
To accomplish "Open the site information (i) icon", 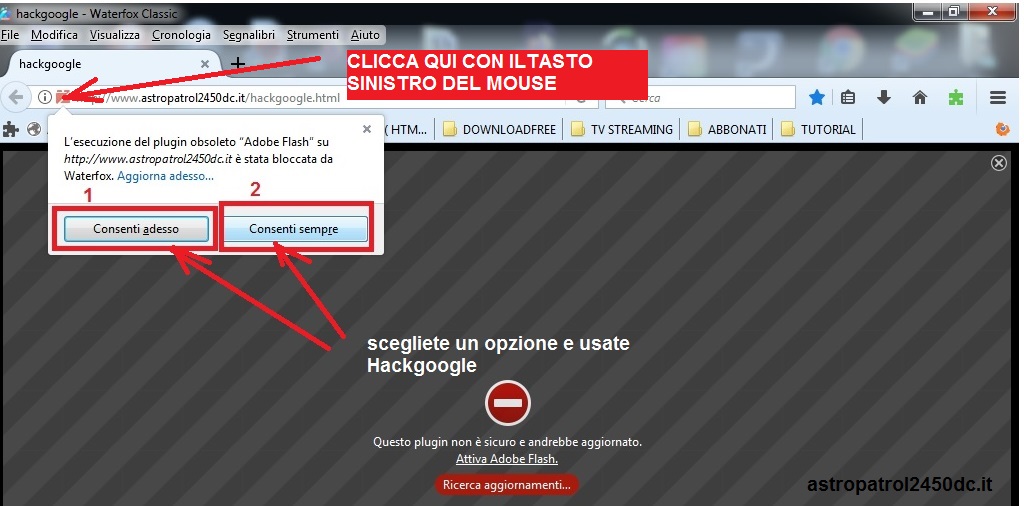I will [44, 98].
